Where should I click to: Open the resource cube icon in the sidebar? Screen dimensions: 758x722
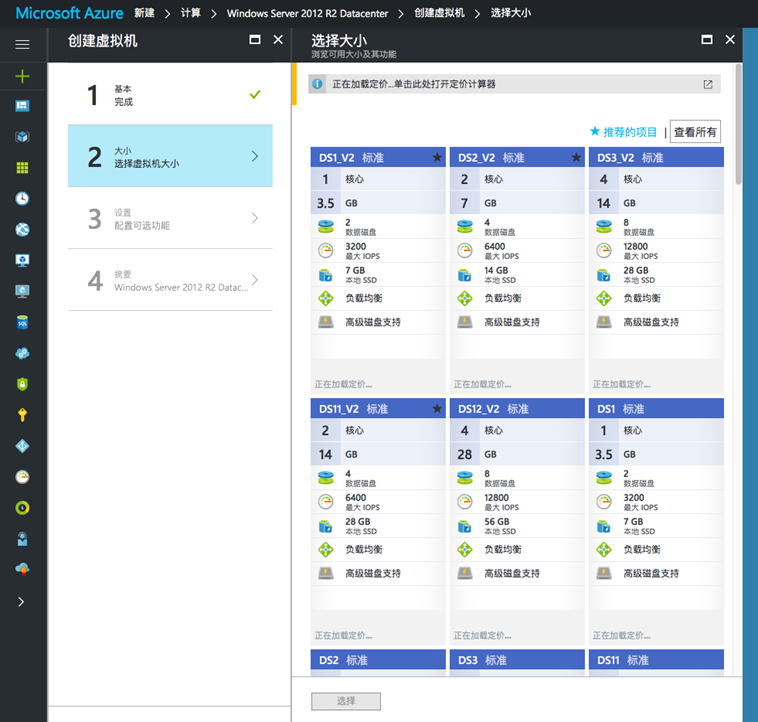22,137
